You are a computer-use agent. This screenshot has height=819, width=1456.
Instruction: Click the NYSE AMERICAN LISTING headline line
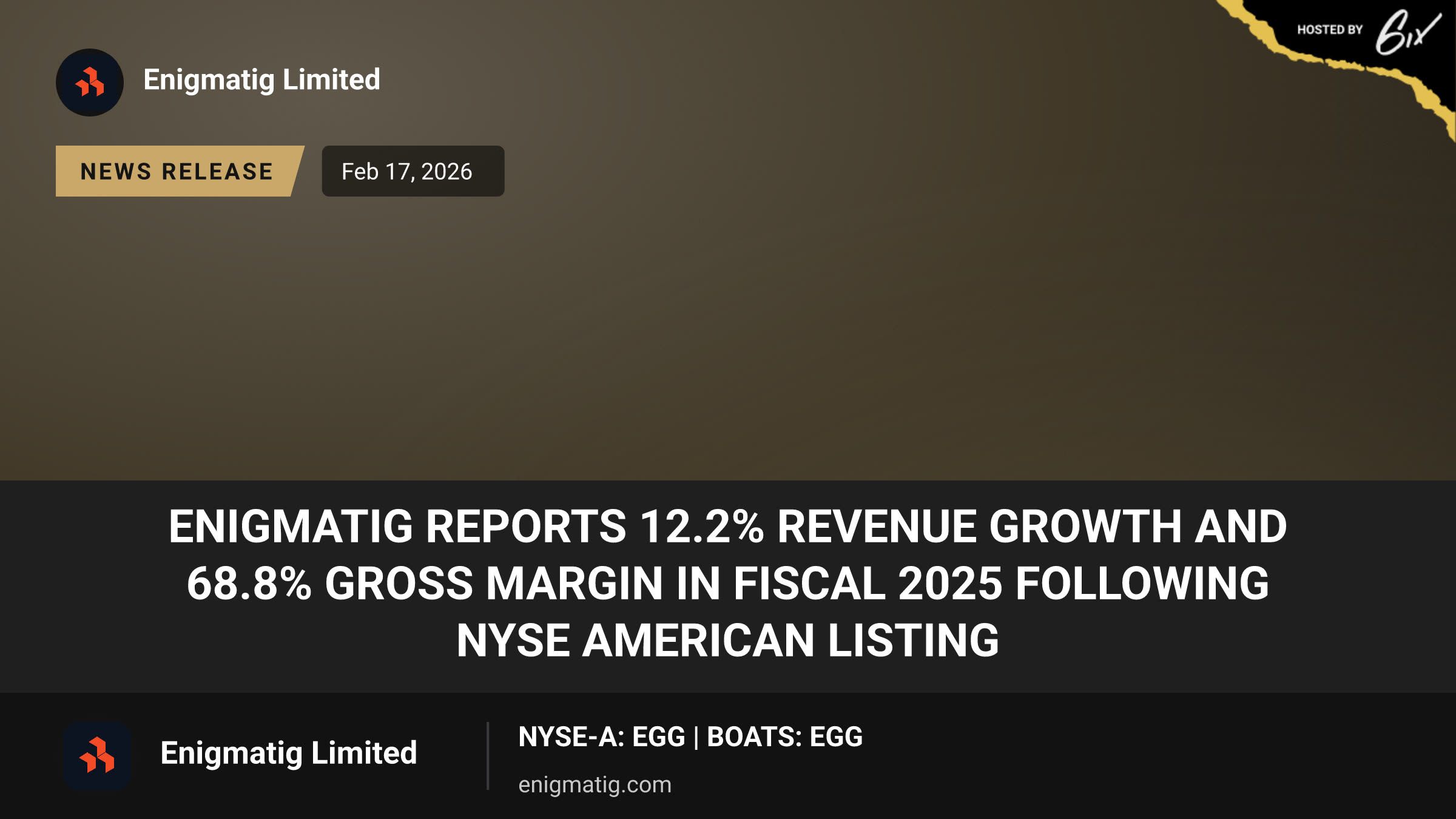pyautogui.click(x=728, y=641)
